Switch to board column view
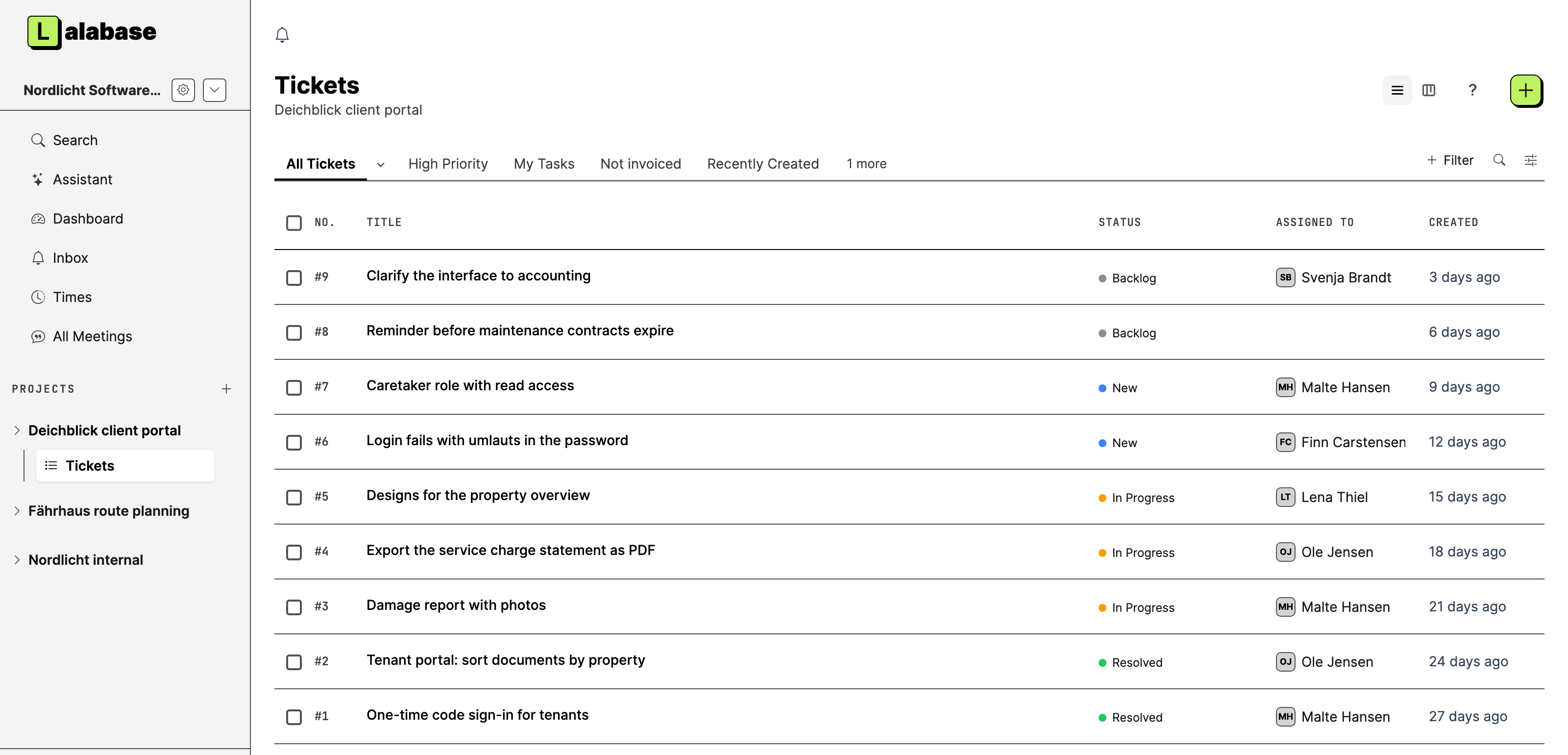This screenshot has width=1568, height=755. click(1429, 90)
